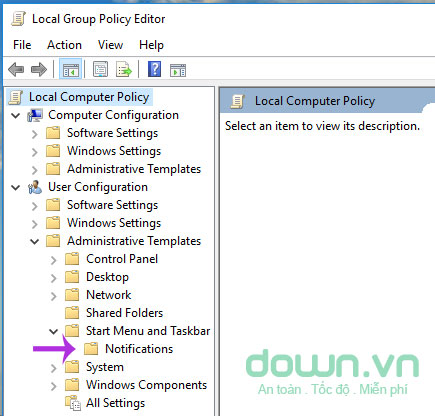Click the Notifications folder icon
Image resolution: width=435 pixels, height=416 pixels.
(91, 349)
